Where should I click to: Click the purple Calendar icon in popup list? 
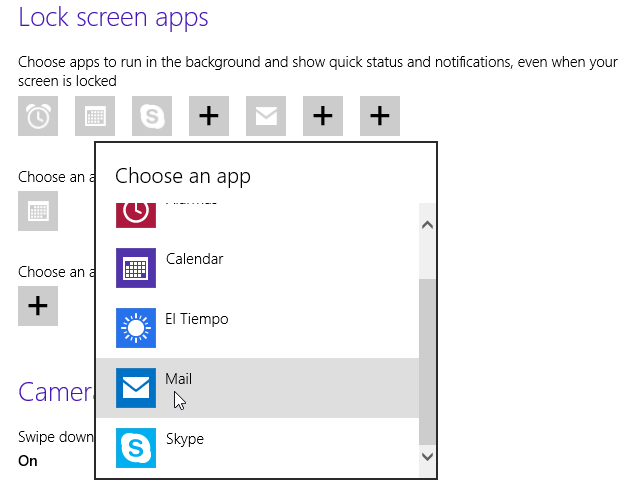point(135,268)
